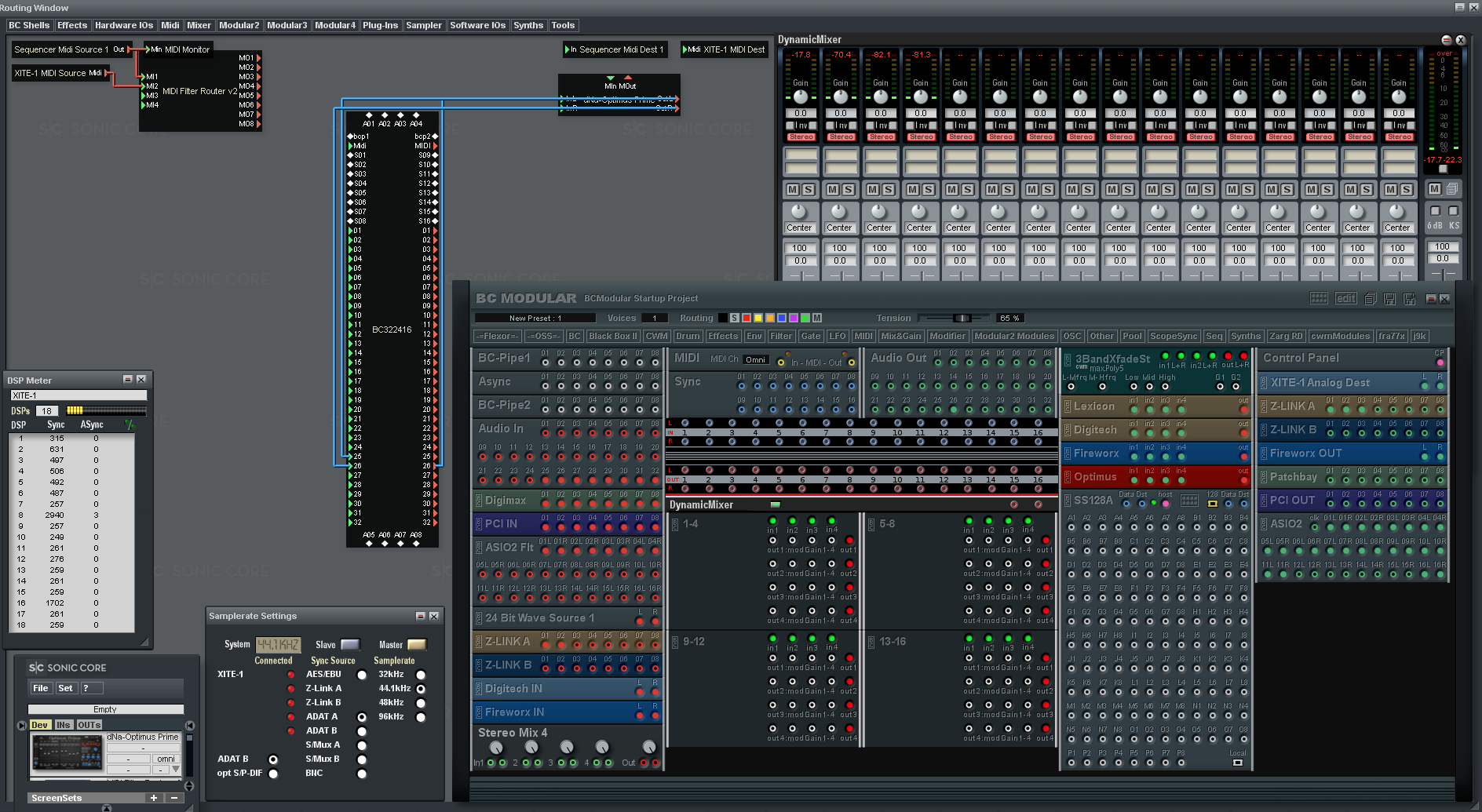Open the Synths category tab

(x=528, y=25)
